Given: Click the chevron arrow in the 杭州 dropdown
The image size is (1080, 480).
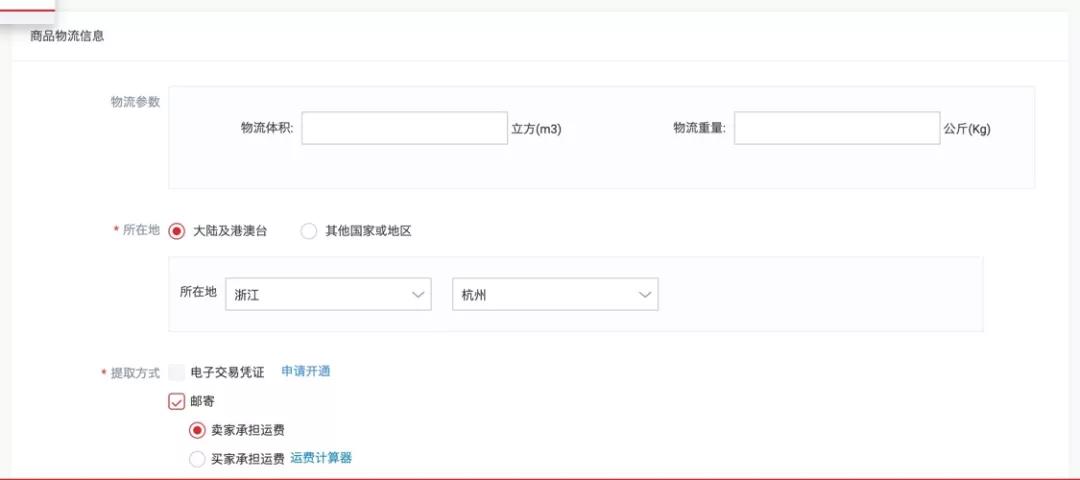Looking at the screenshot, I should pos(645,295).
